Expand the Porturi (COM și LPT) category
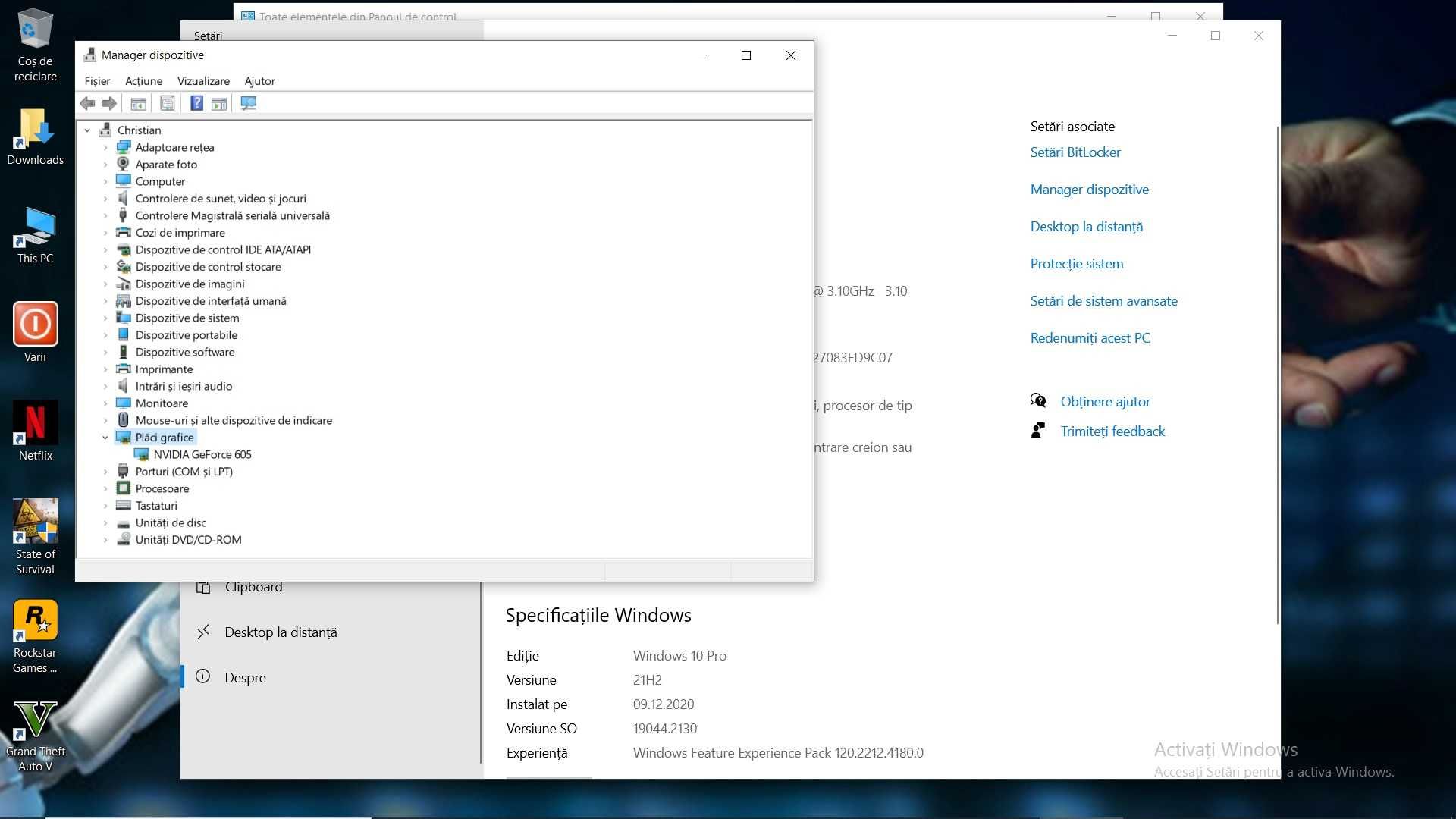The height and width of the screenshot is (819, 1456). click(x=105, y=472)
